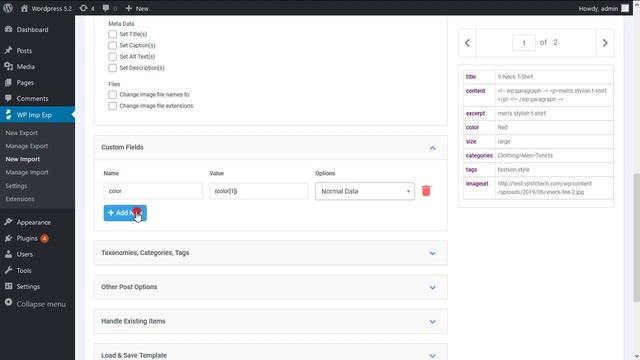Click the Media sidebar icon
This screenshot has width=640, height=360.
(x=9, y=66)
